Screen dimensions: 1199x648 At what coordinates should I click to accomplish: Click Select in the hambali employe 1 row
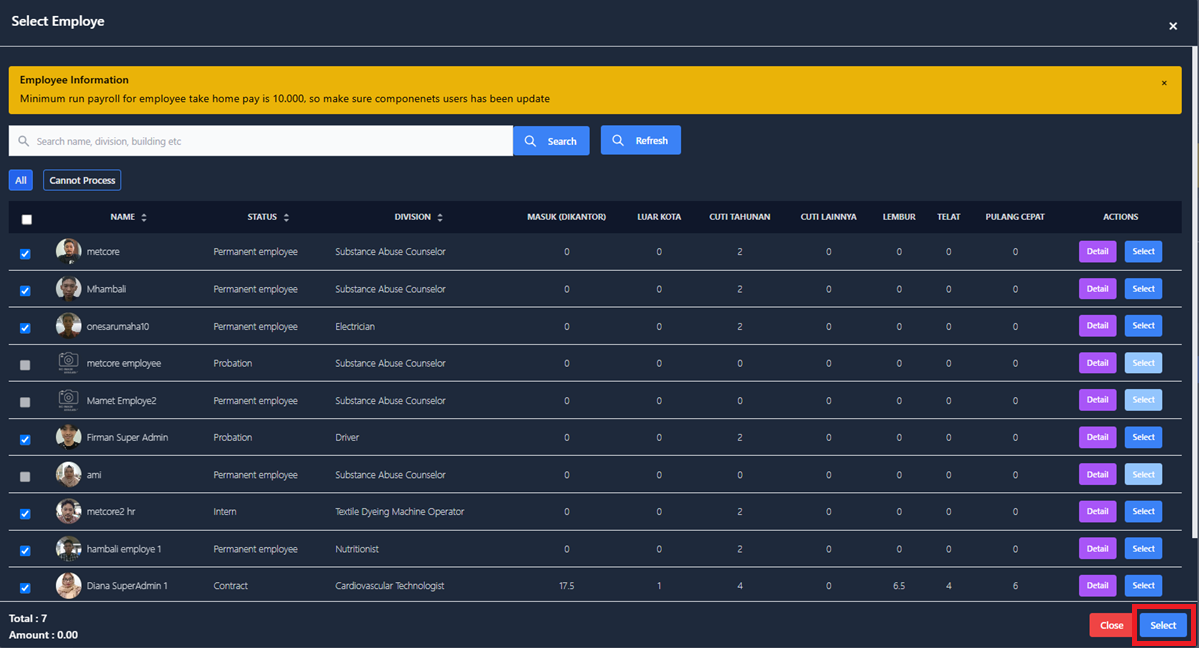click(x=1143, y=549)
